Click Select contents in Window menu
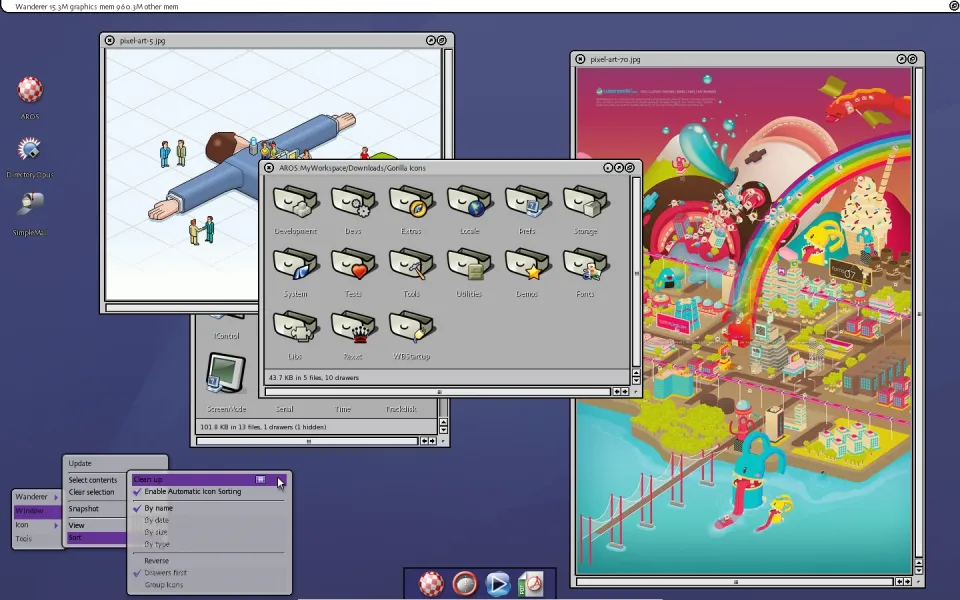The width and height of the screenshot is (960, 600). coord(93,480)
